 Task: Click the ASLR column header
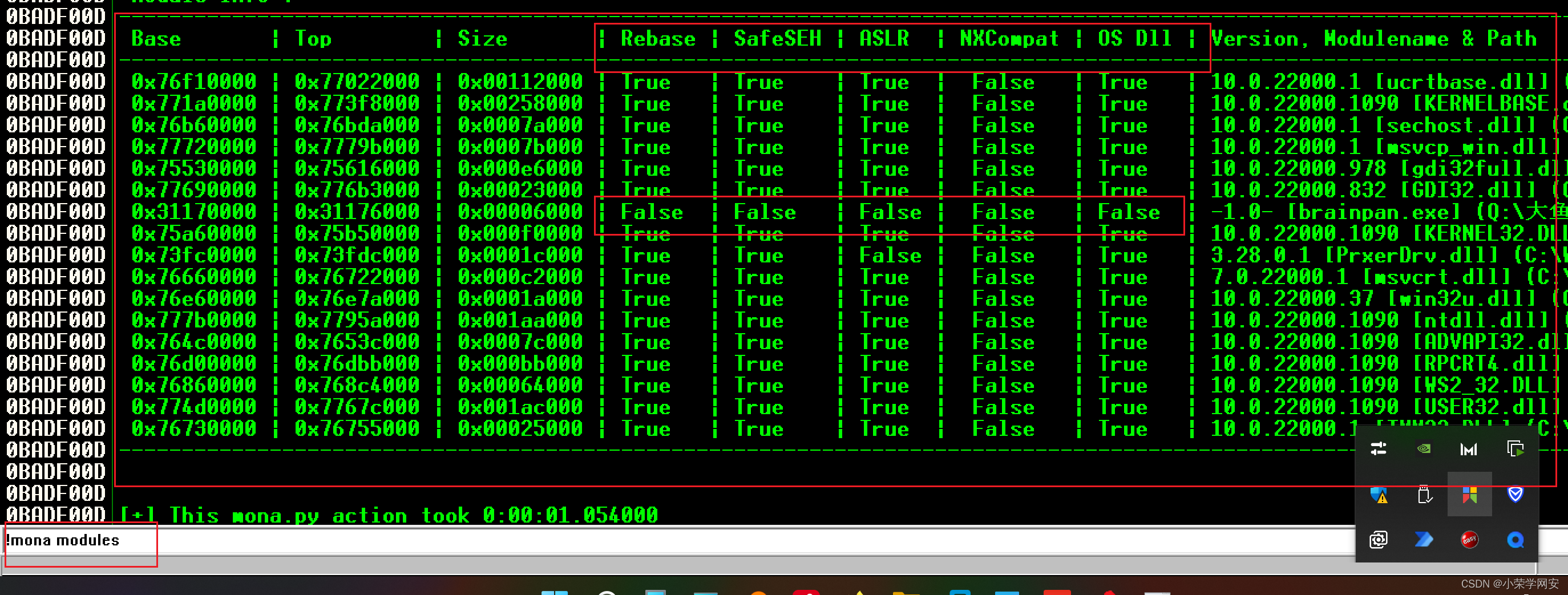point(884,39)
